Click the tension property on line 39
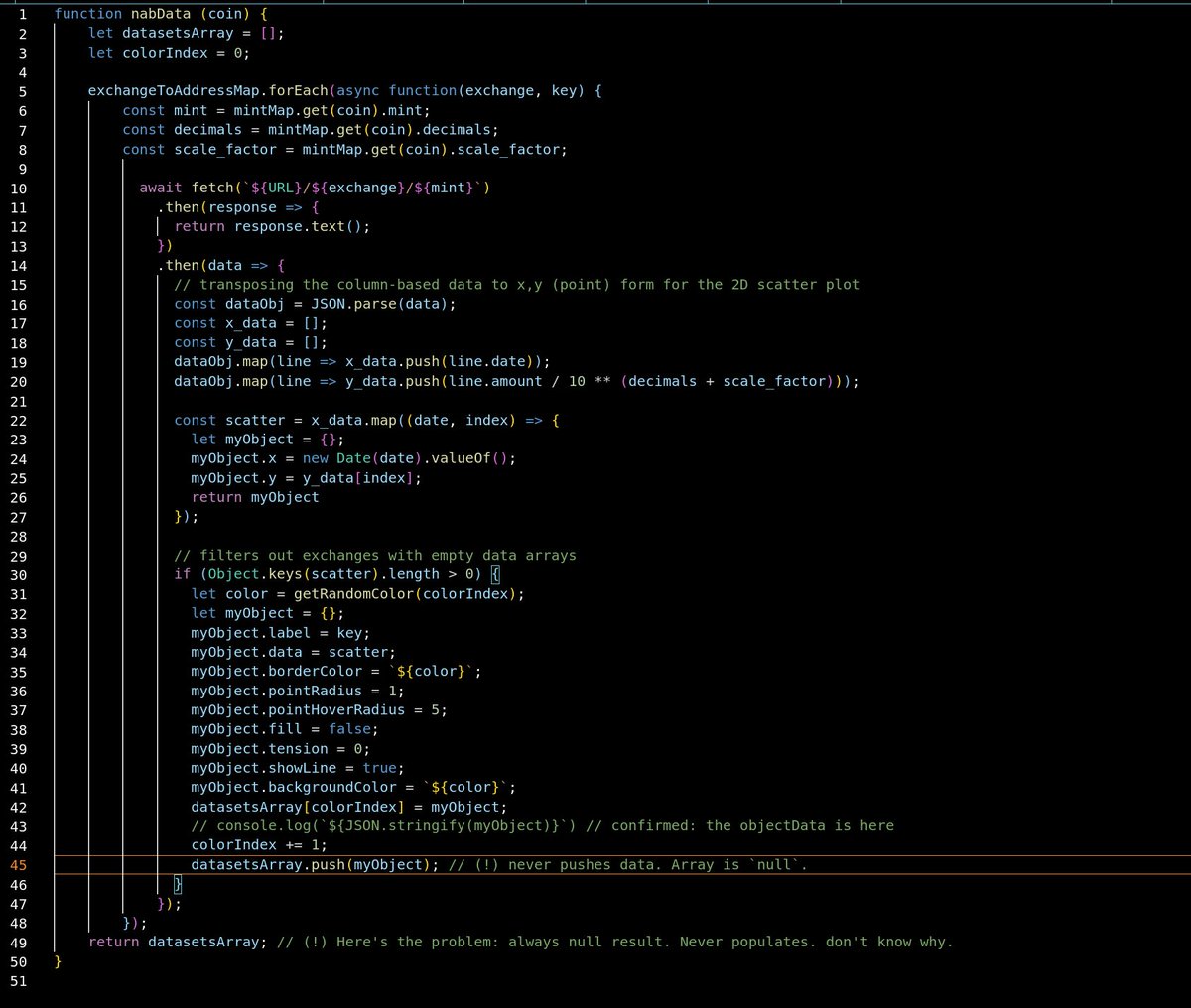The height and width of the screenshot is (1008, 1191). 298,748
